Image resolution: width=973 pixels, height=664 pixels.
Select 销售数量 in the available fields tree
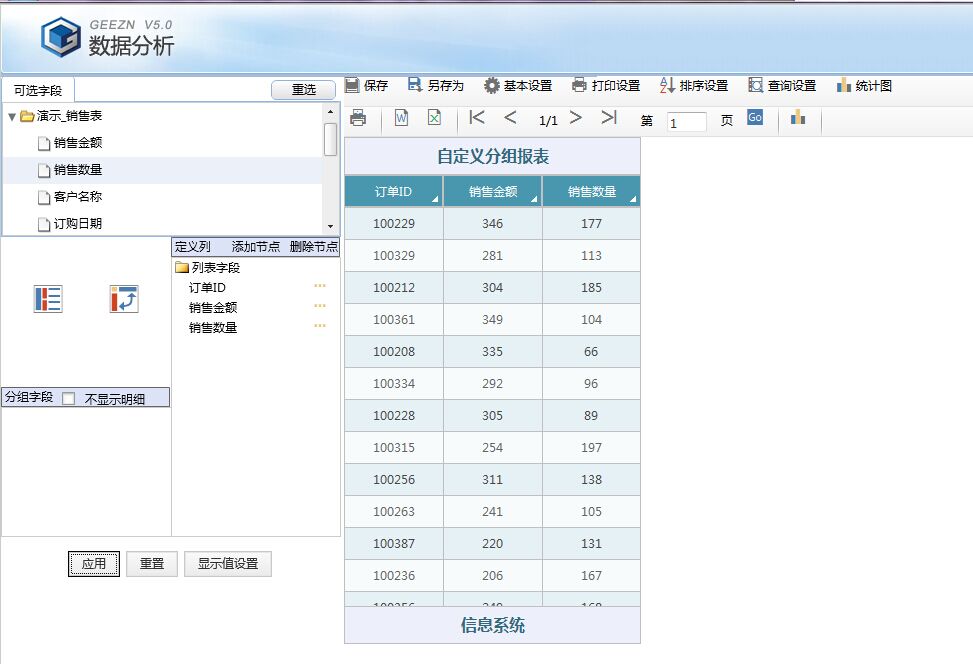[78, 170]
